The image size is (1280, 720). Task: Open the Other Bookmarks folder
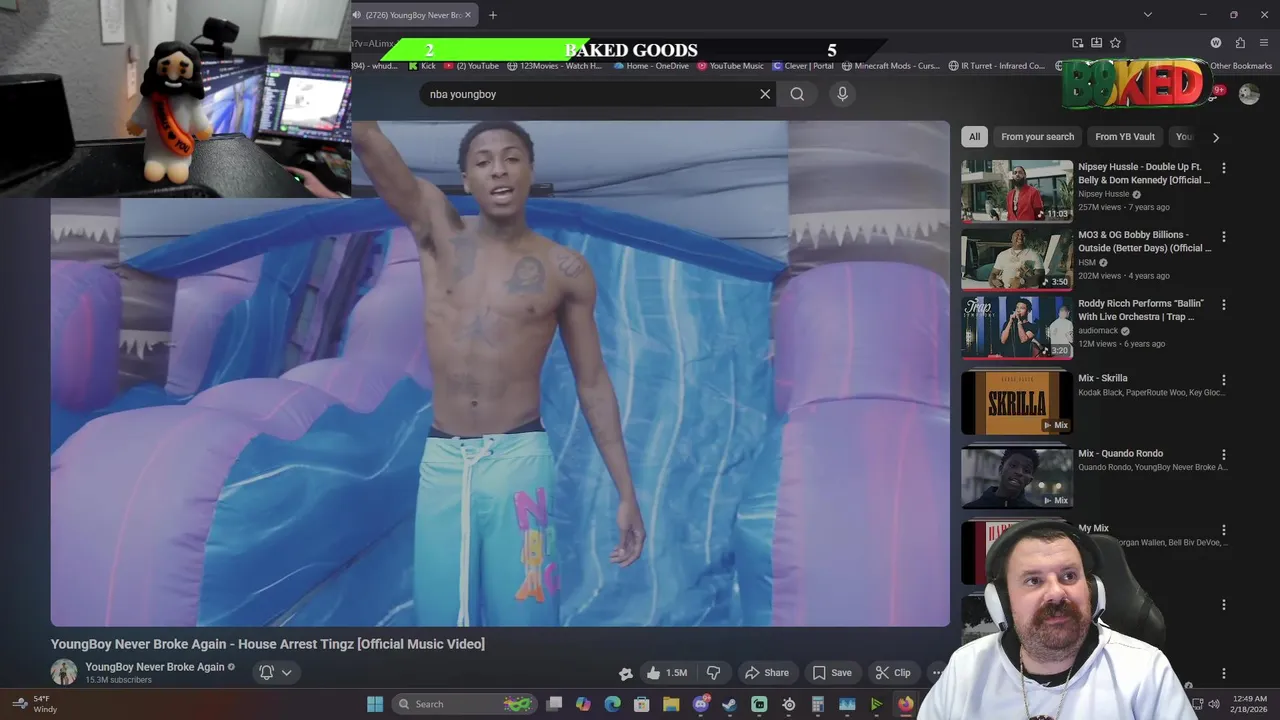pyautogui.click(x=1240, y=66)
